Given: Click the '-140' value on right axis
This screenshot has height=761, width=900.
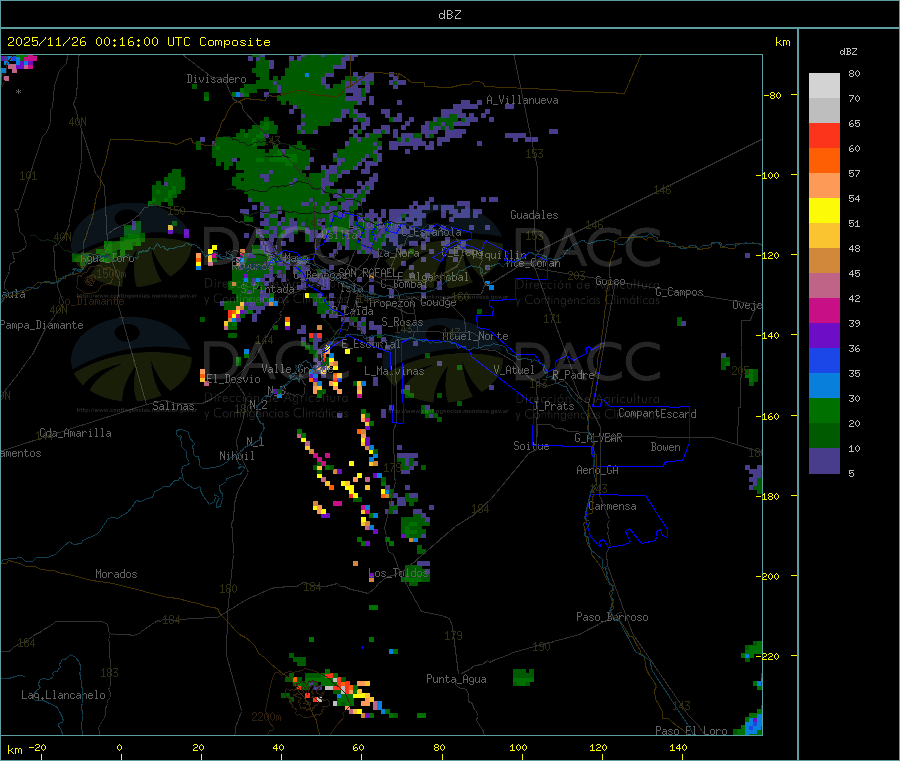Looking at the screenshot, I should (769, 336).
